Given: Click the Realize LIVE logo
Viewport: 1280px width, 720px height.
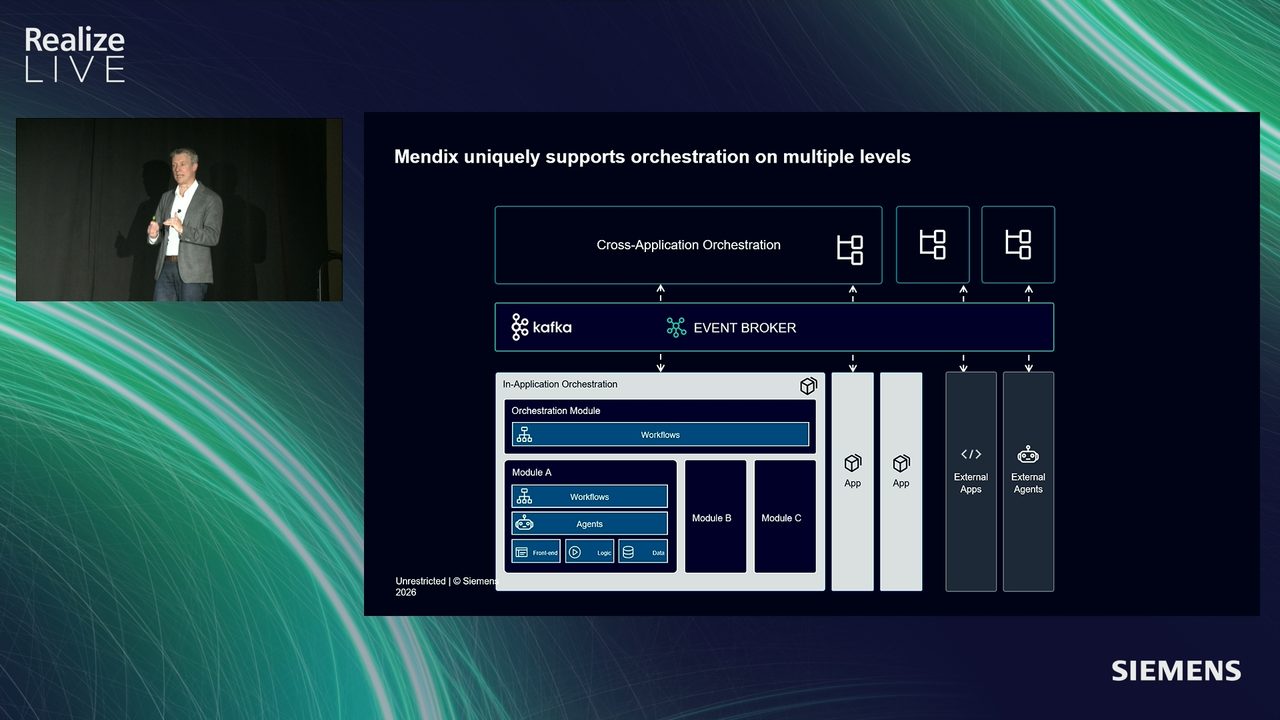Looking at the screenshot, I should tap(75, 55).
